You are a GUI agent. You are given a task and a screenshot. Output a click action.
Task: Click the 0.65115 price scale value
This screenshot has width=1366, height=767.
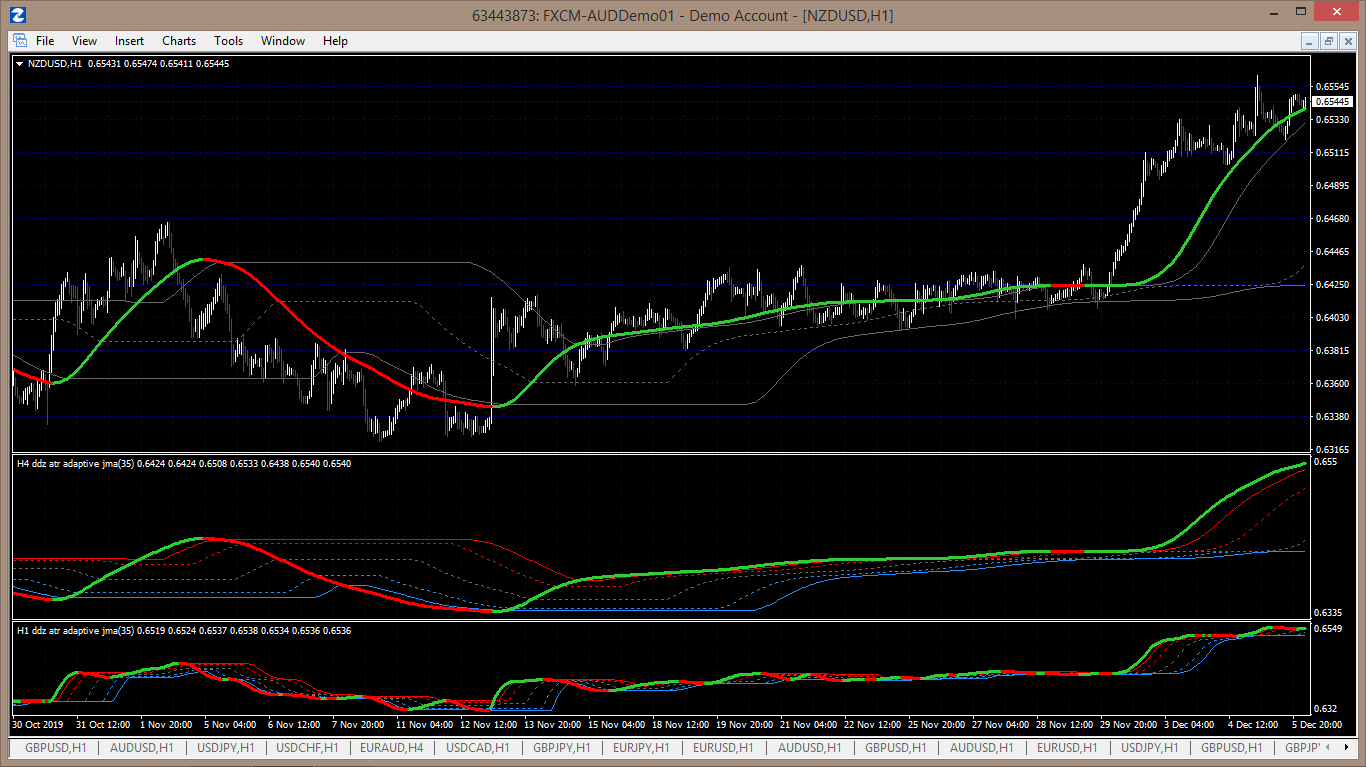pyautogui.click(x=1333, y=153)
